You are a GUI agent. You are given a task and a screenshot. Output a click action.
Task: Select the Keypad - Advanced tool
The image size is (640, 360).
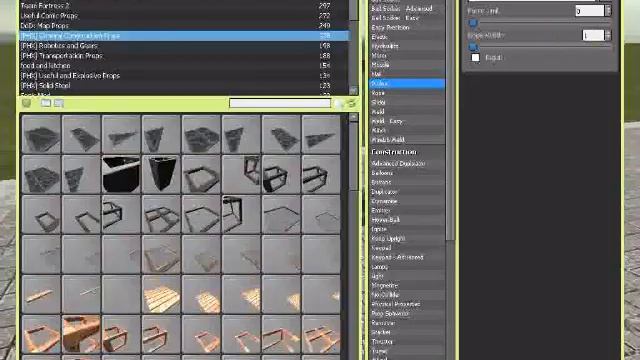407,258
